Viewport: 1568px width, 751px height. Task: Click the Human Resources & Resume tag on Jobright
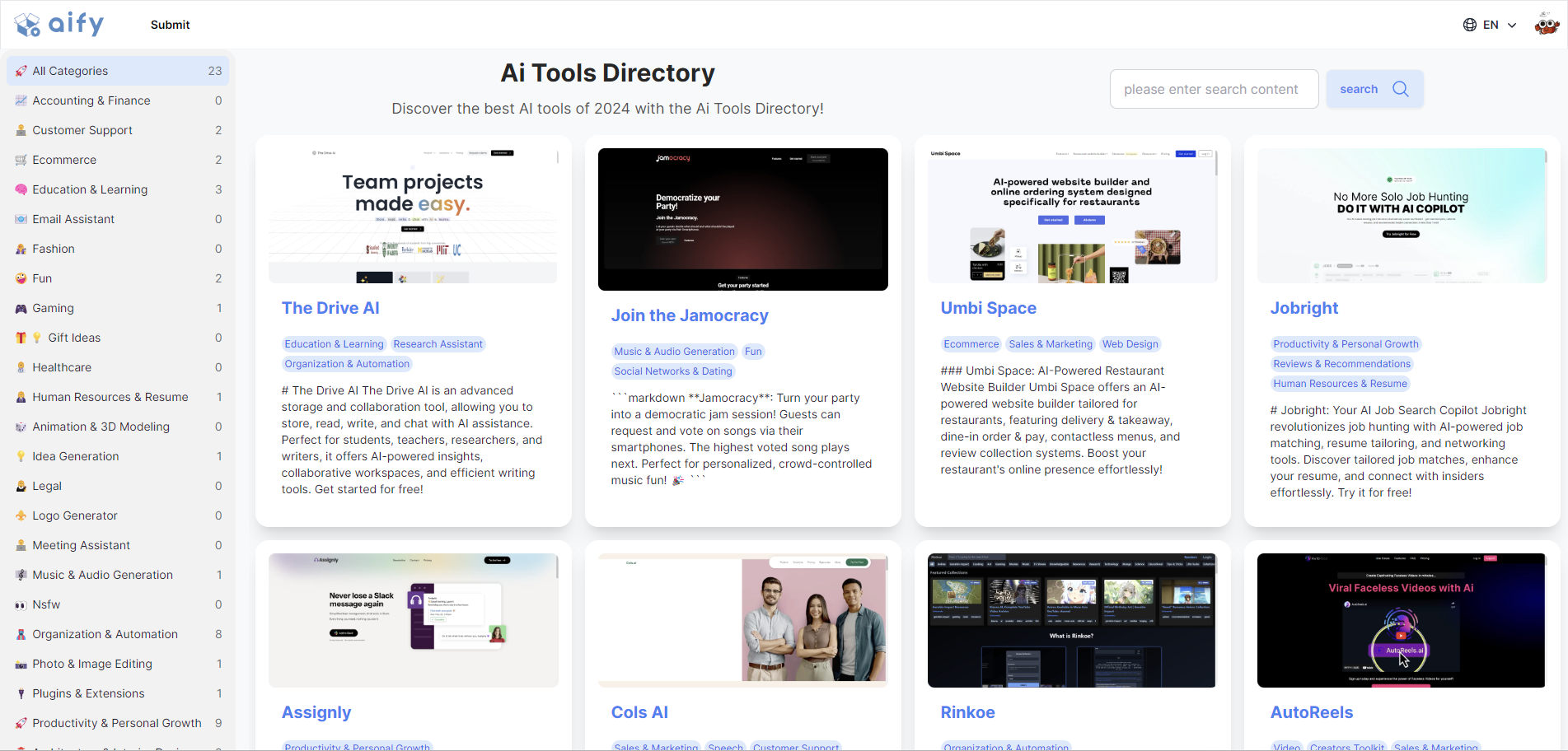tap(1340, 384)
